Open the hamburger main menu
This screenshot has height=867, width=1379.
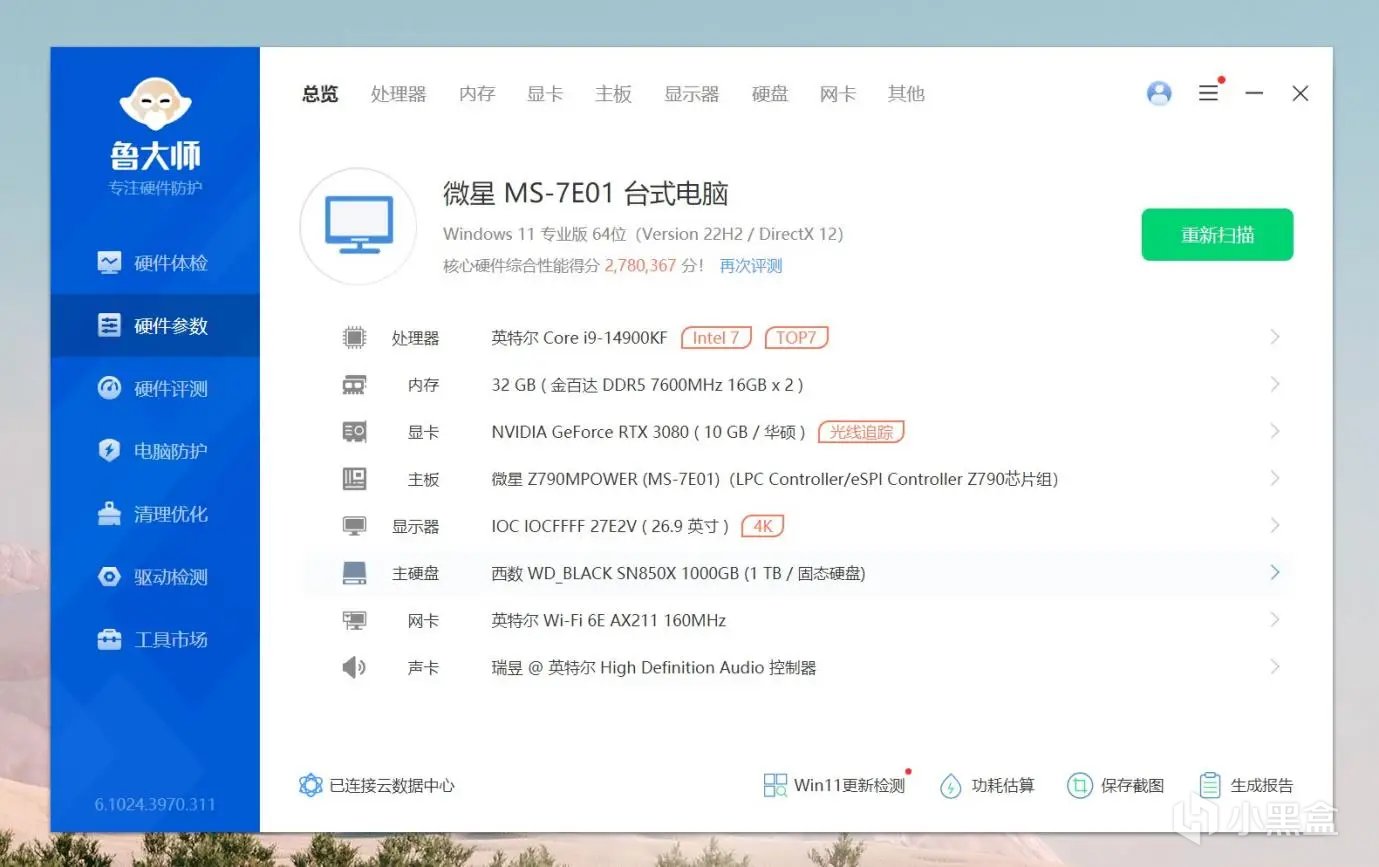1209,93
